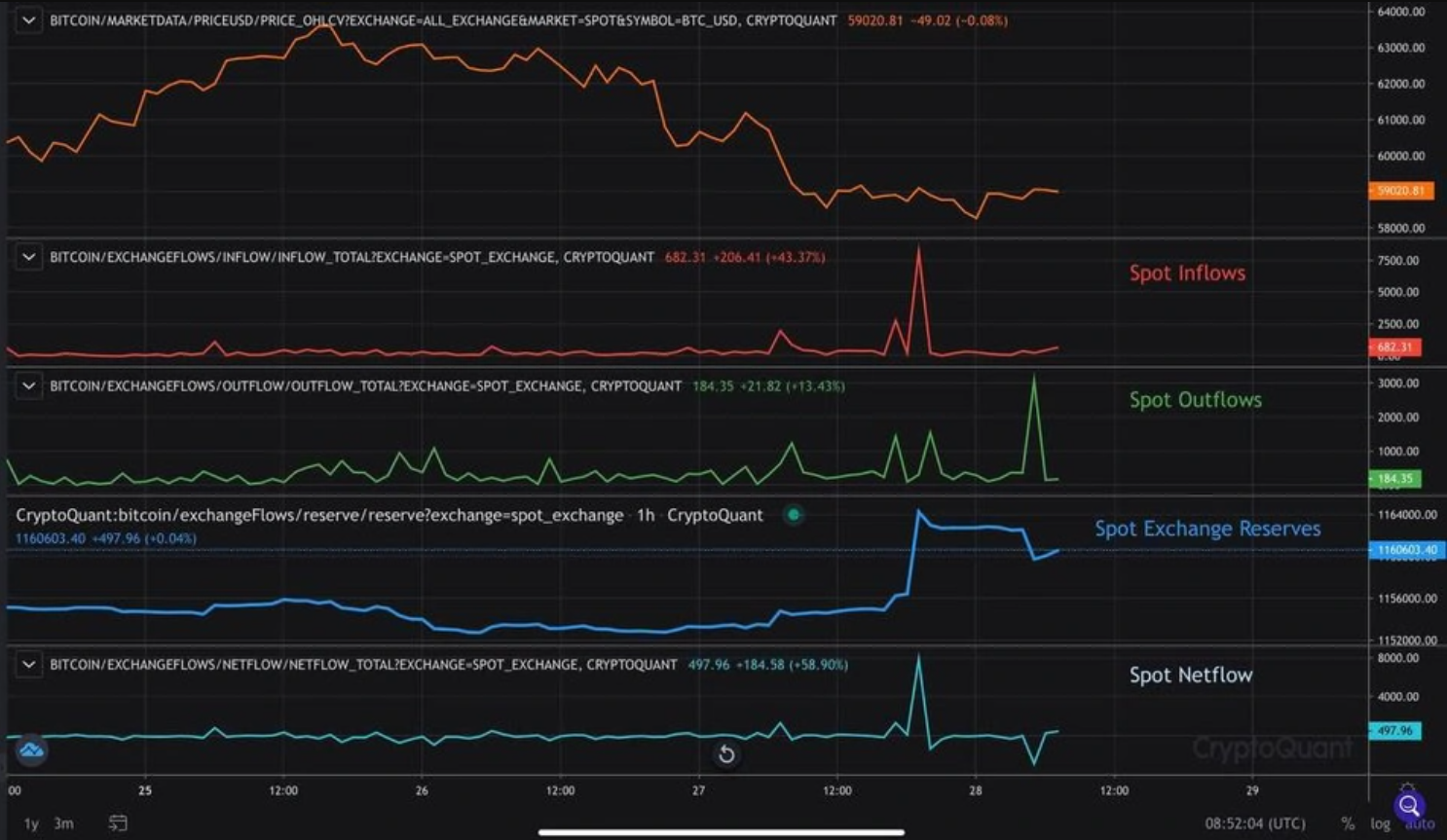Open the purple magnifier search icon
This screenshot has width=1447, height=840.
click(1409, 806)
